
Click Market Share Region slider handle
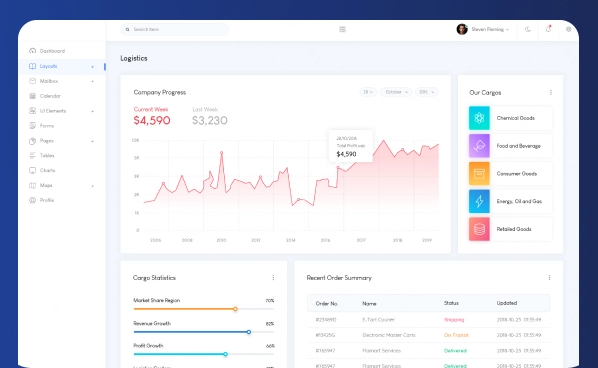(235, 309)
